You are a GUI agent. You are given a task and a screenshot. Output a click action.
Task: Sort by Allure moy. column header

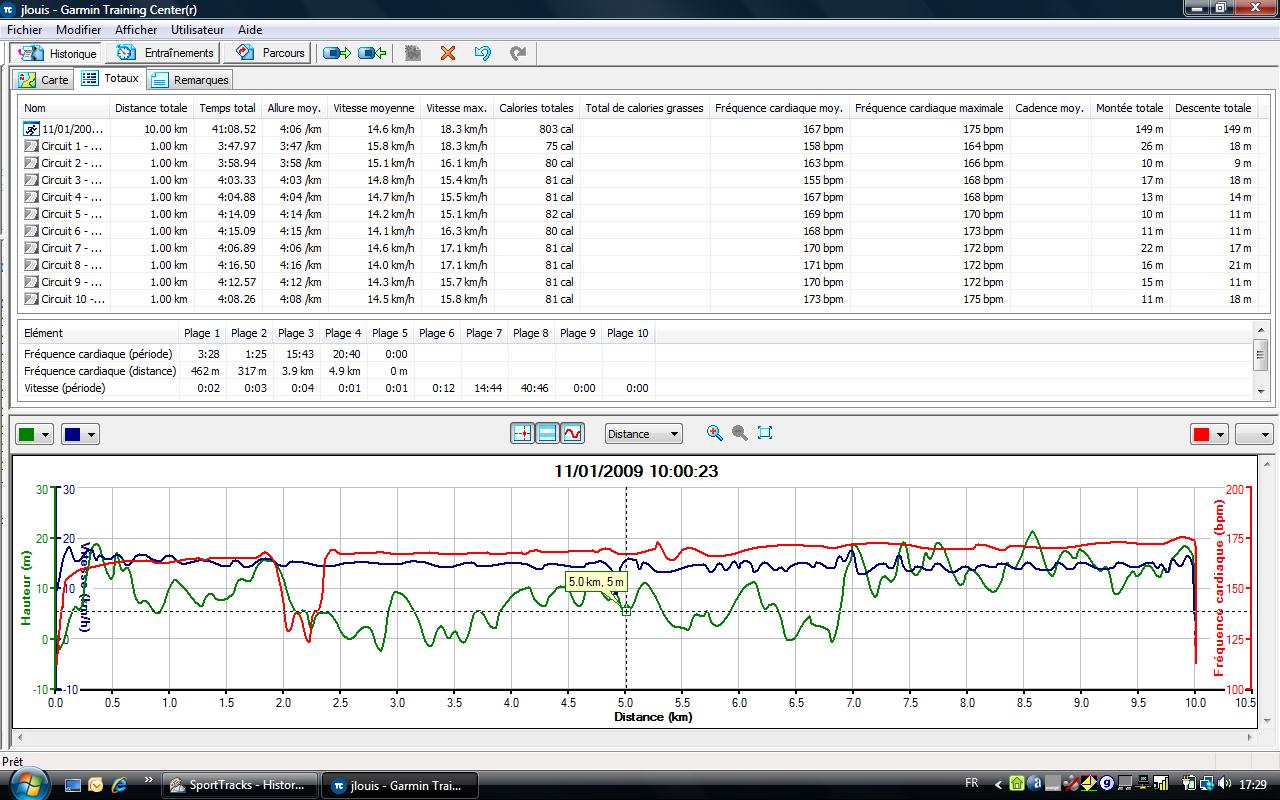pos(294,108)
